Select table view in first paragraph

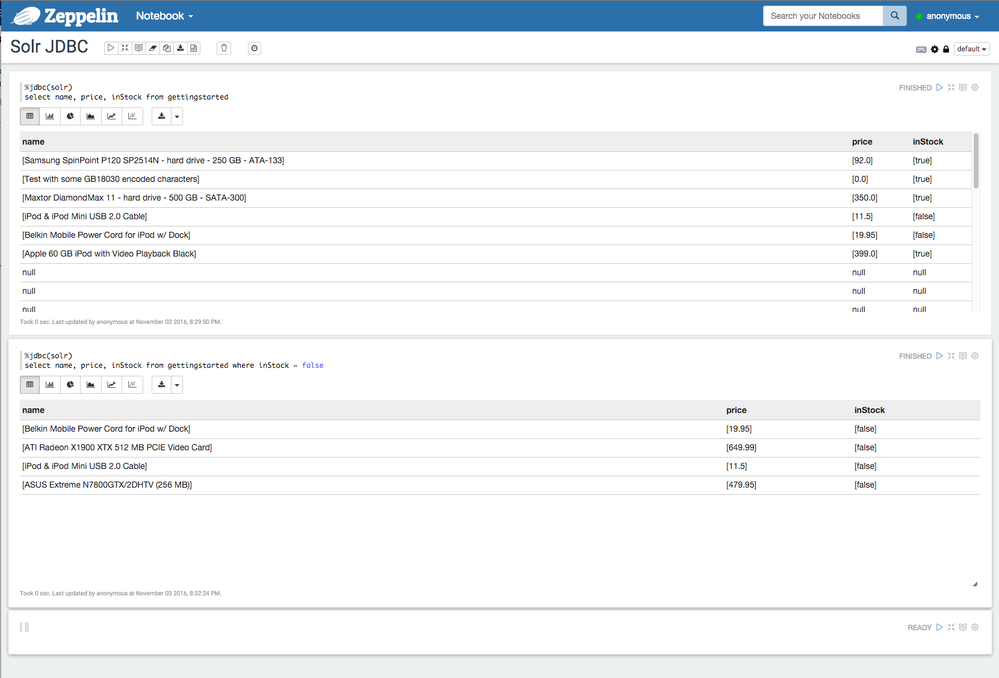[30, 116]
